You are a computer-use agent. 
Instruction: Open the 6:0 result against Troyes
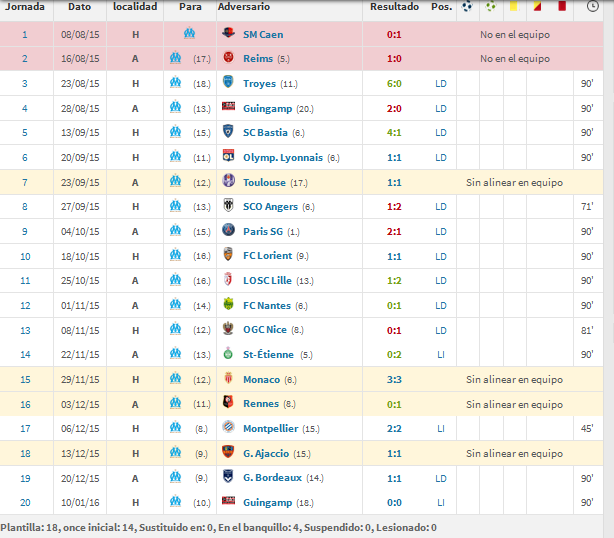coord(394,83)
